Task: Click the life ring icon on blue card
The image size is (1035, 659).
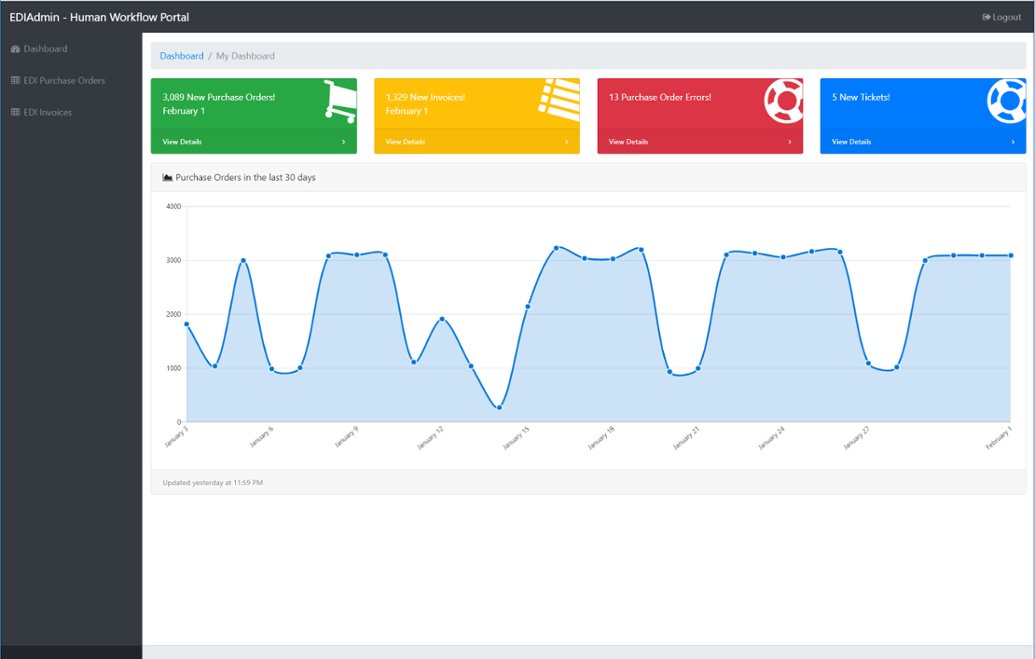Action: click(x=1007, y=101)
